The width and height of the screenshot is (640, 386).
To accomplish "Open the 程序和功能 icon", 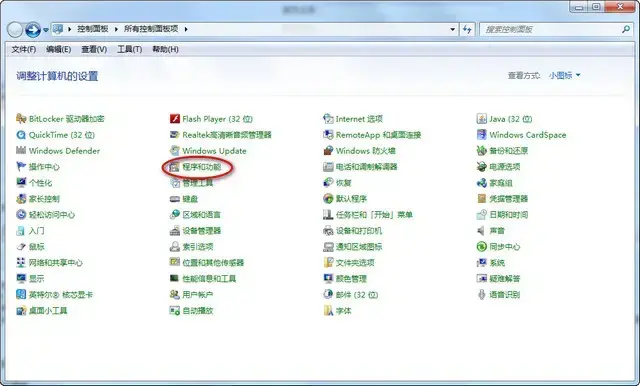I will pyautogui.click(x=175, y=166).
